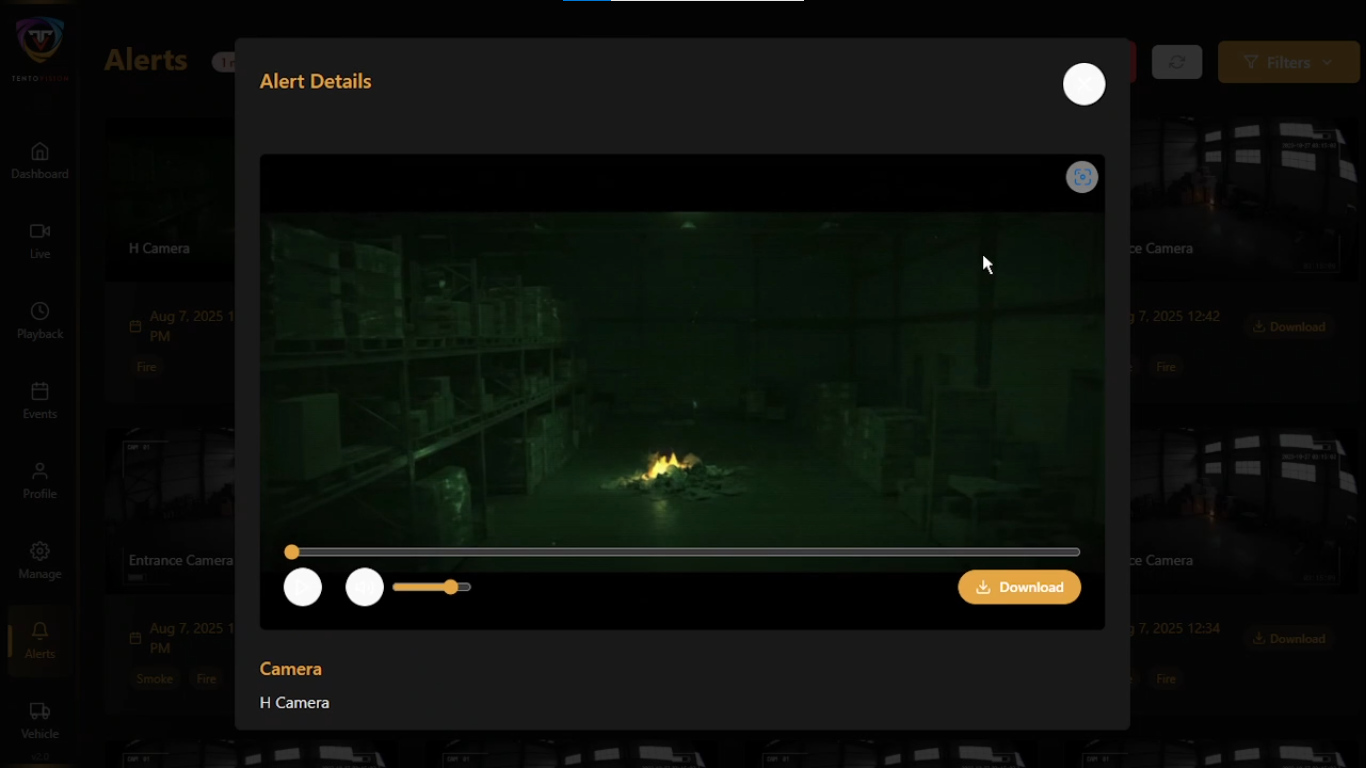This screenshot has width=1366, height=768.
Task: Expand the Filters dropdown
Action: 1288,62
